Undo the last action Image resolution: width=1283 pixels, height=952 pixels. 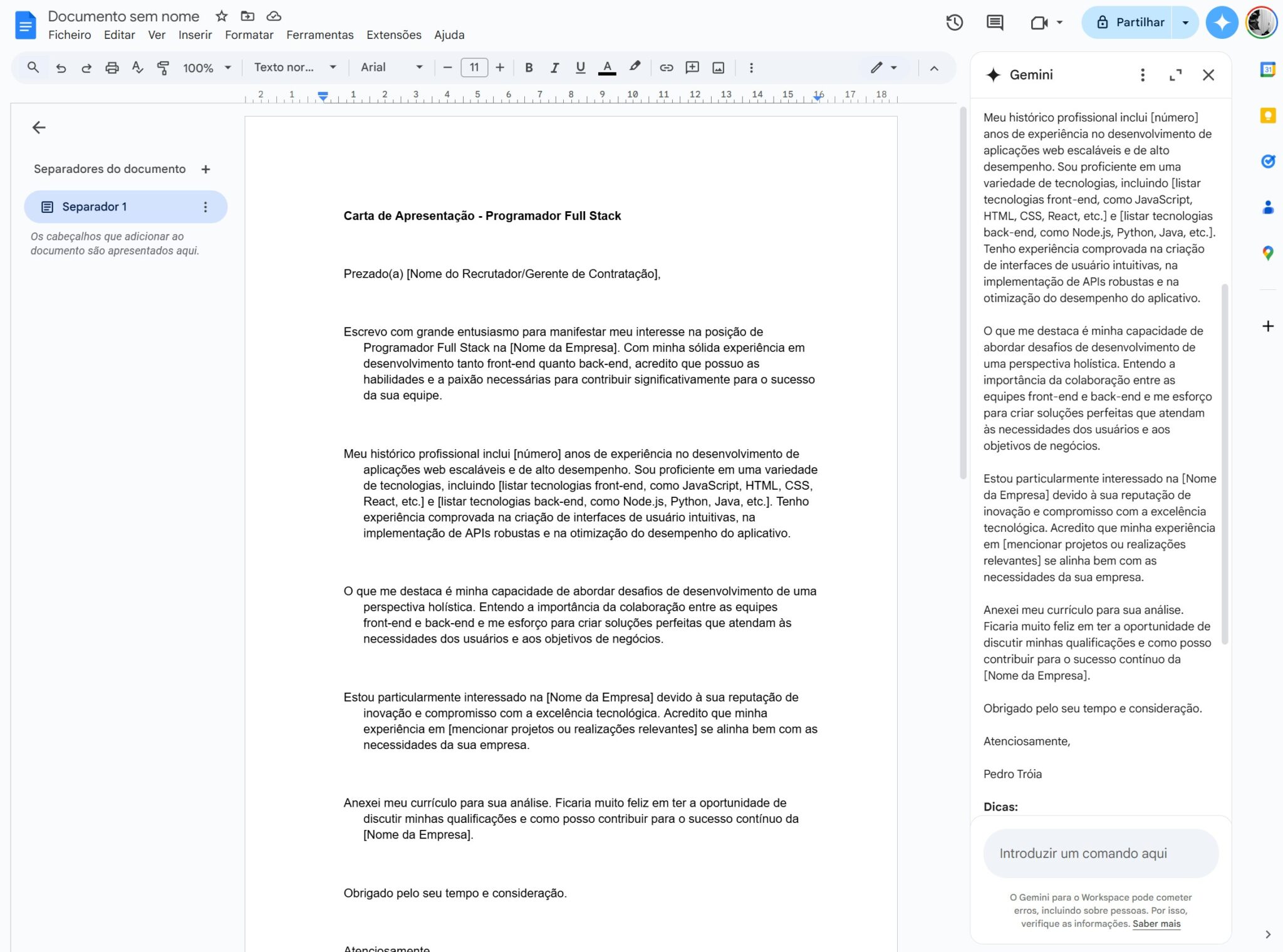(61, 68)
